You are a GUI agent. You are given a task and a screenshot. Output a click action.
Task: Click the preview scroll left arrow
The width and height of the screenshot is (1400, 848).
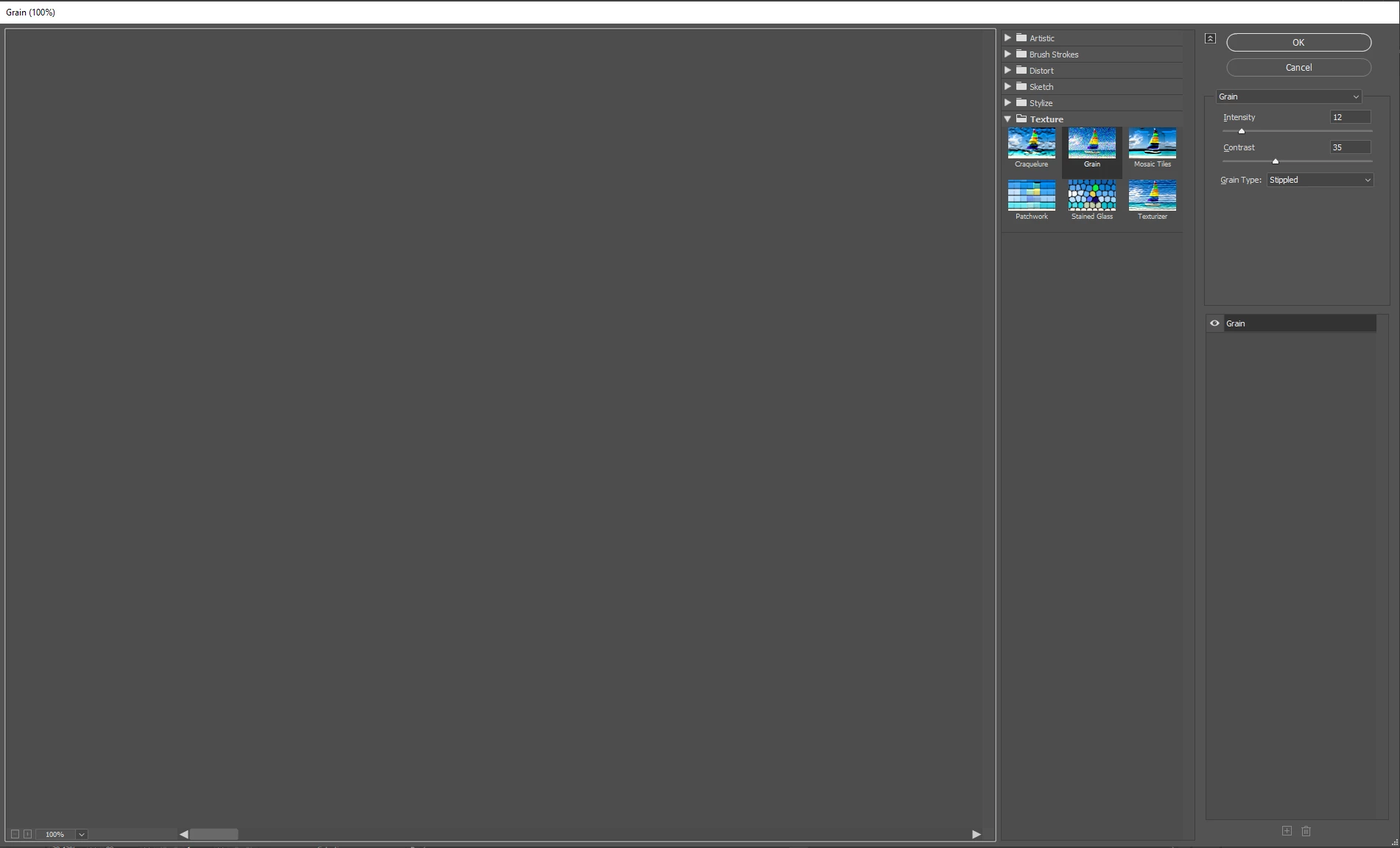pyautogui.click(x=183, y=834)
